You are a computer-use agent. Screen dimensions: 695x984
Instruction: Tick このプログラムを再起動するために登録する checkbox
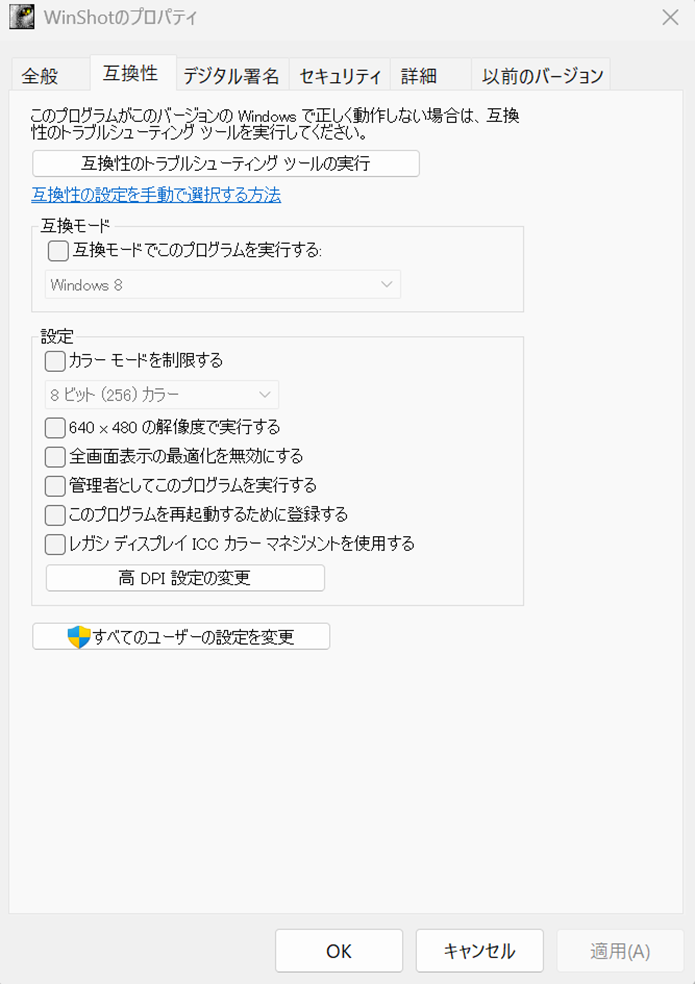[x=55, y=515]
